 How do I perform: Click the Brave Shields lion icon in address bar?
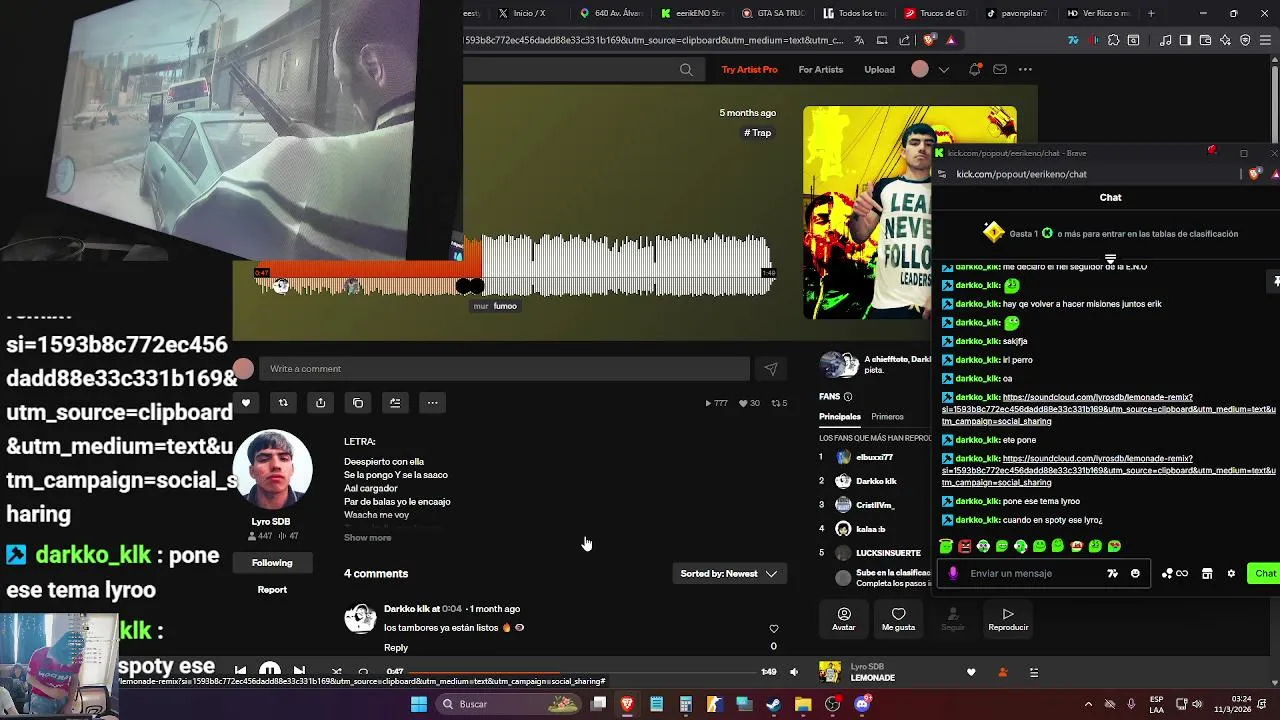pyautogui.click(x=929, y=40)
